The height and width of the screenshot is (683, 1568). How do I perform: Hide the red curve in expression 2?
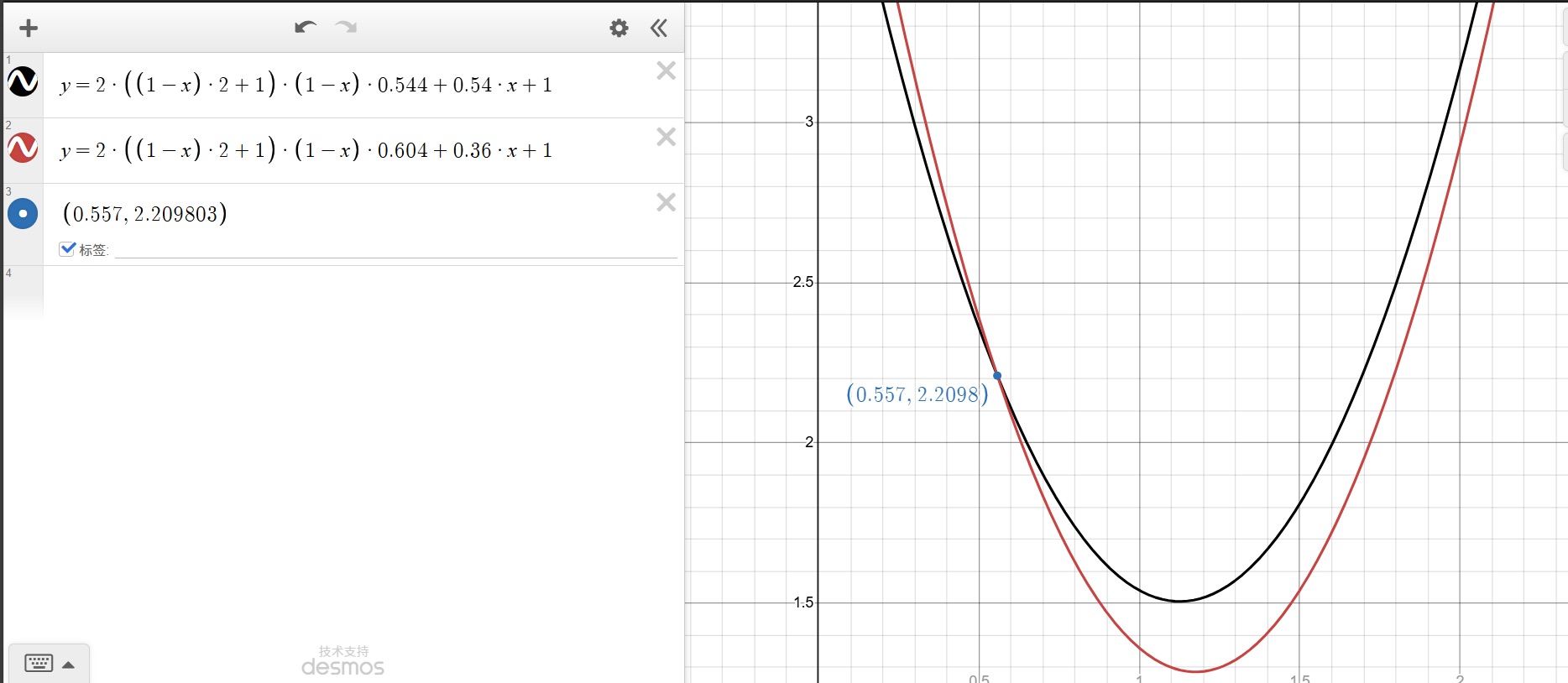click(23, 148)
